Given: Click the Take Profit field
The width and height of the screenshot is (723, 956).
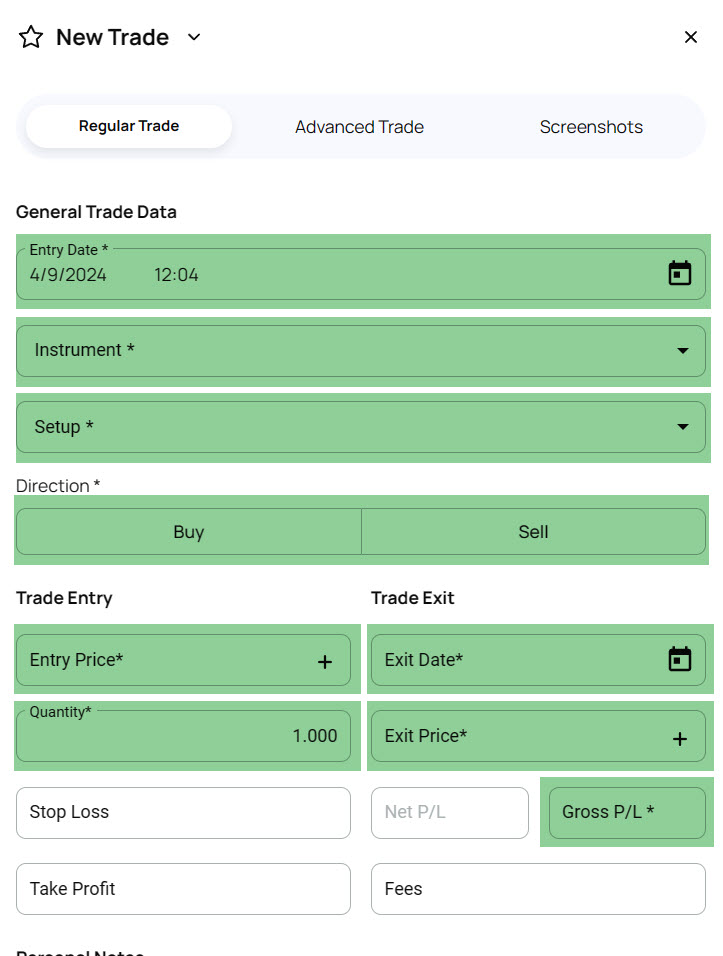Looking at the screenshot, I should click(183, 889).
